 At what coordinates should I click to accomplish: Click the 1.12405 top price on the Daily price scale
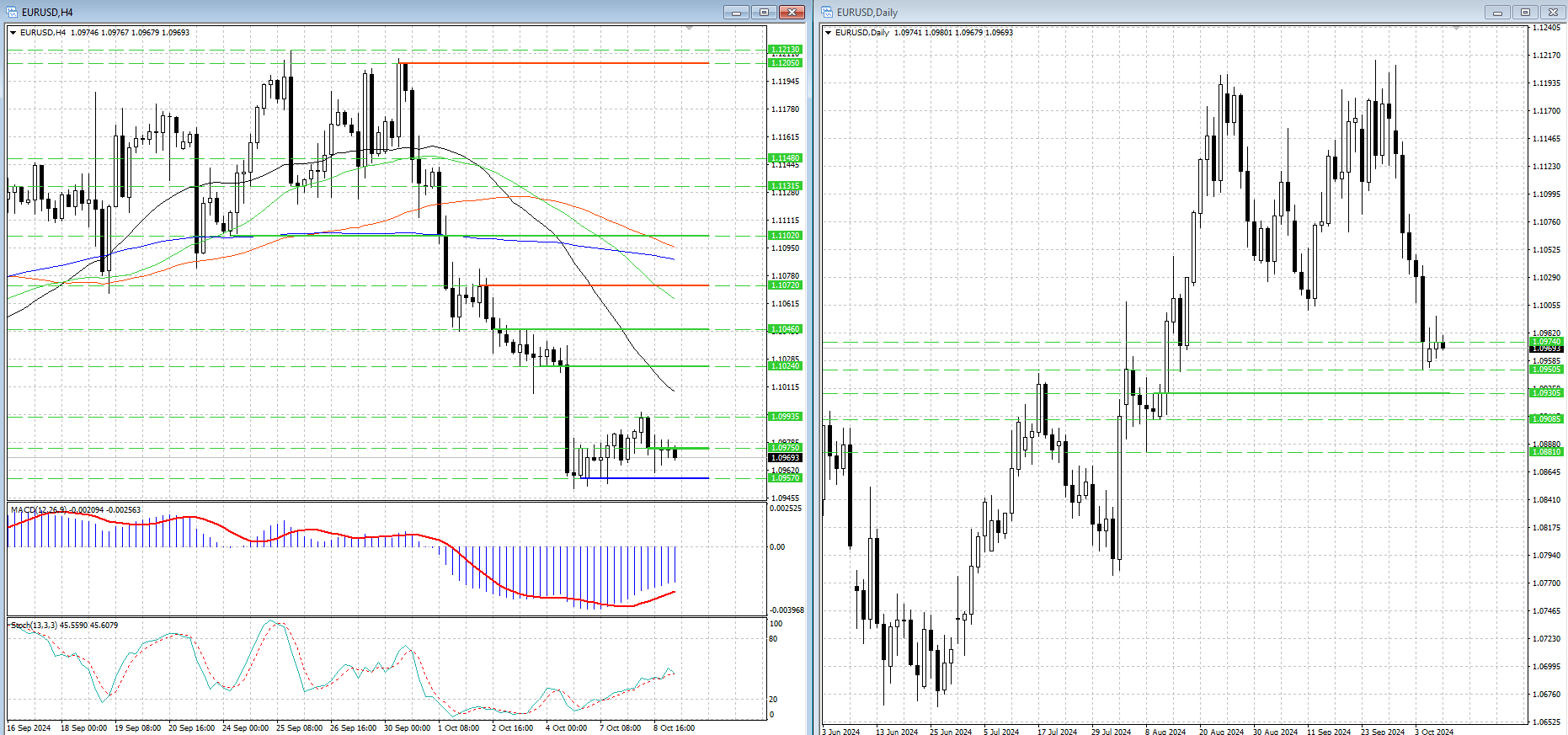click(1546, 28)
